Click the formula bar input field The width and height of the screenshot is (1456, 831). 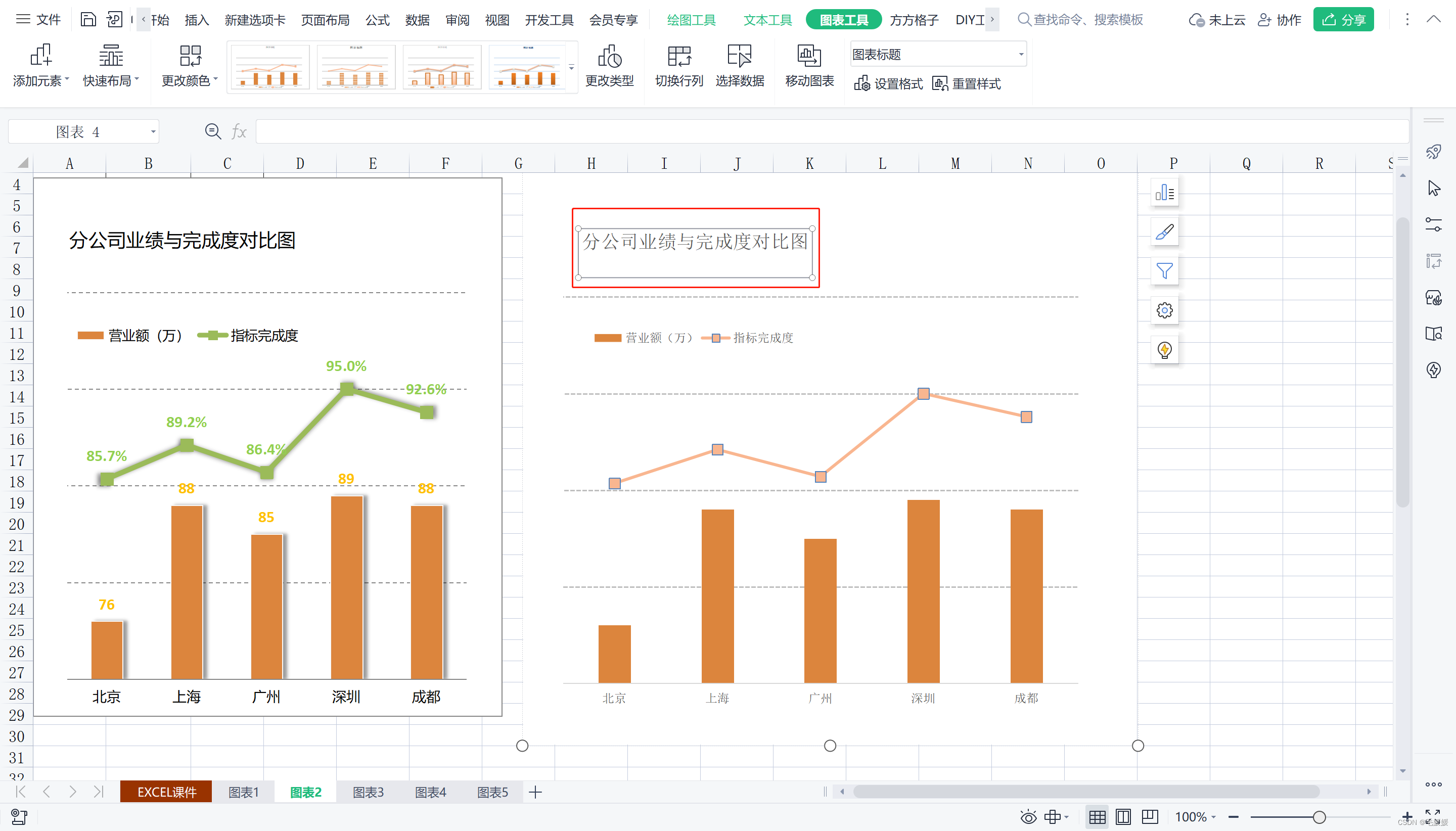[832, 132]
